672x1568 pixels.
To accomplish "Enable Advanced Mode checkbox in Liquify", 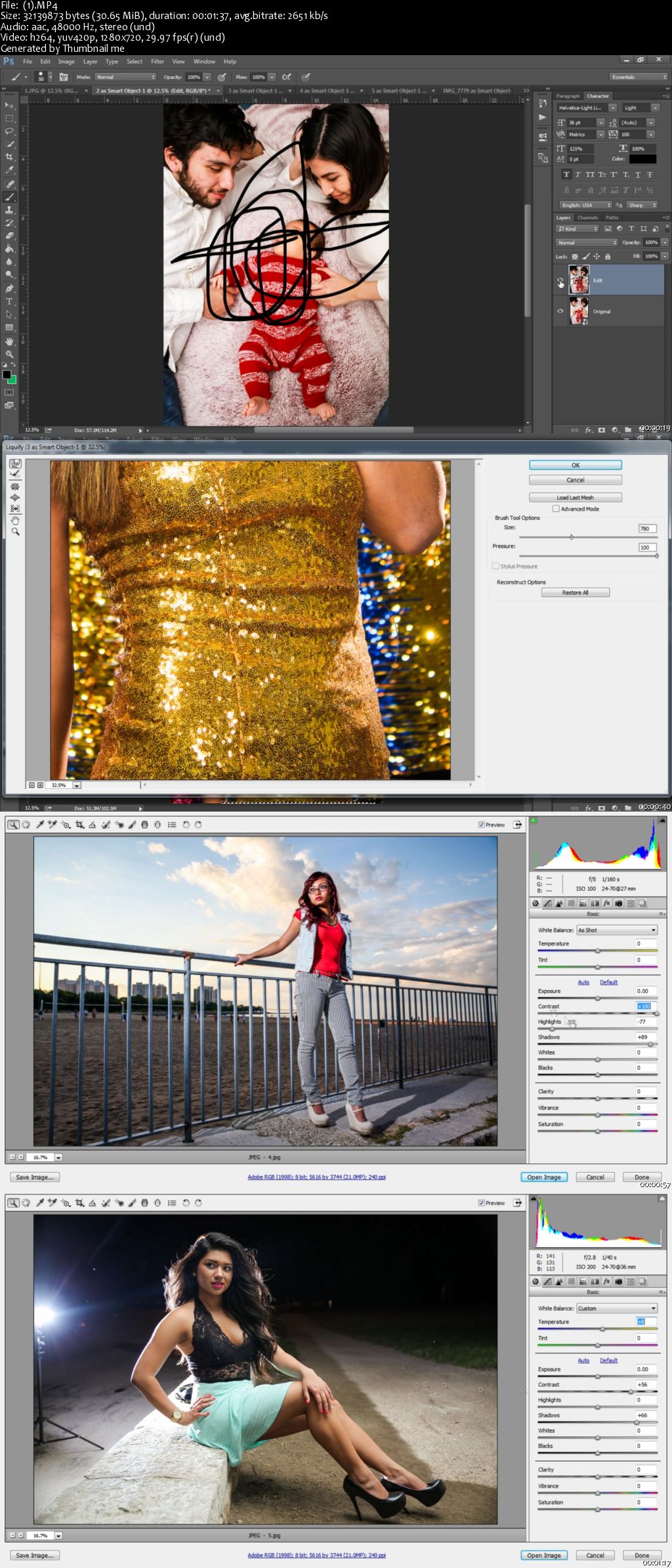I will click(556, 509).
